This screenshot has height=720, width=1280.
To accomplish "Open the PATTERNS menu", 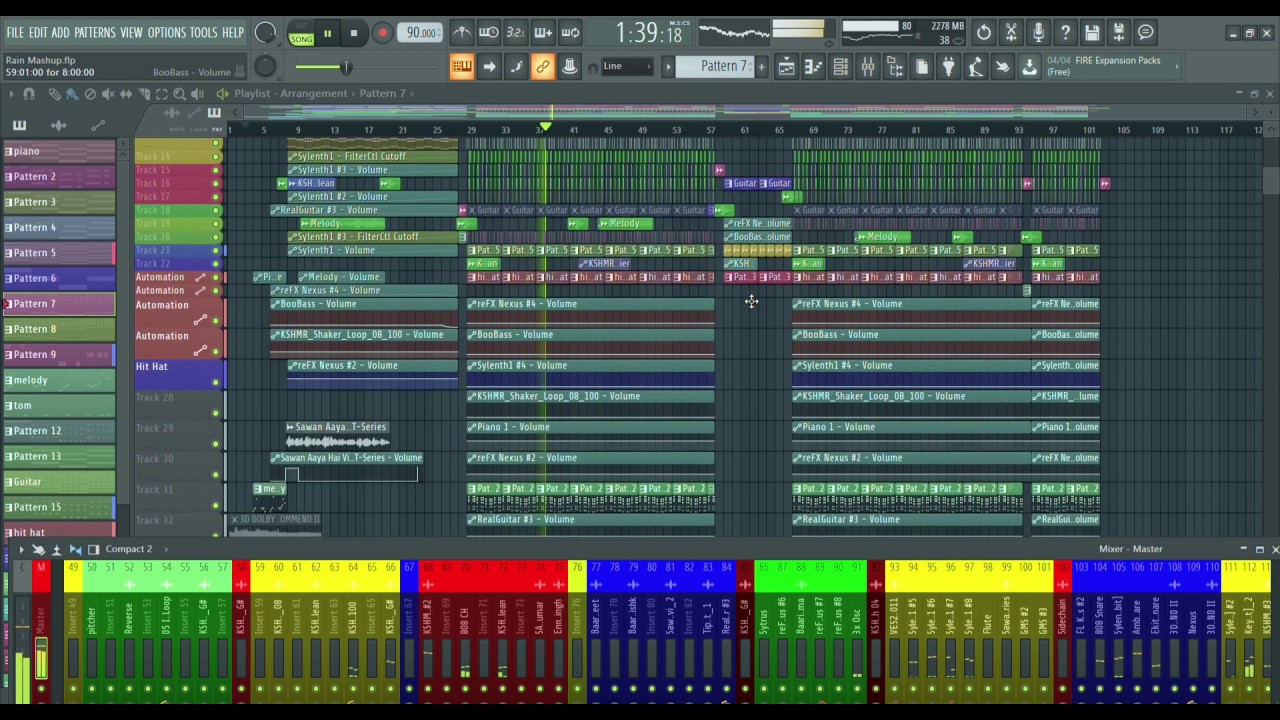I will click(95, 33).
